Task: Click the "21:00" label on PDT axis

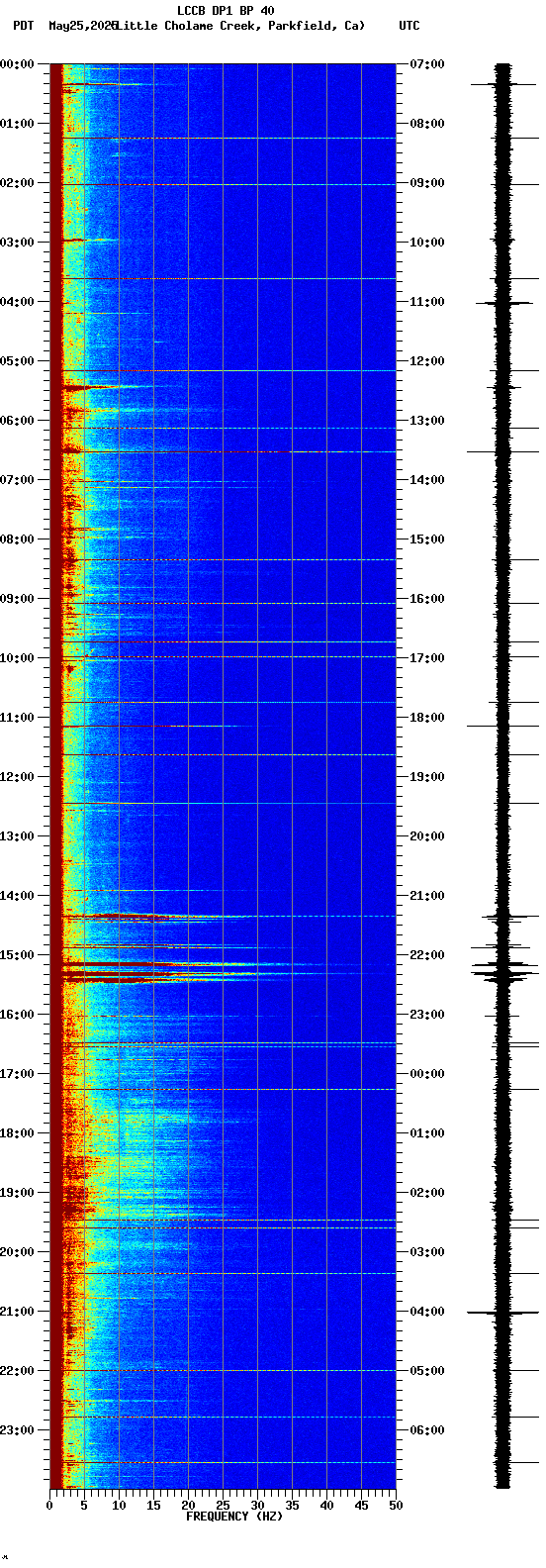Action: pyautogui.click(x=17, y=1312)
